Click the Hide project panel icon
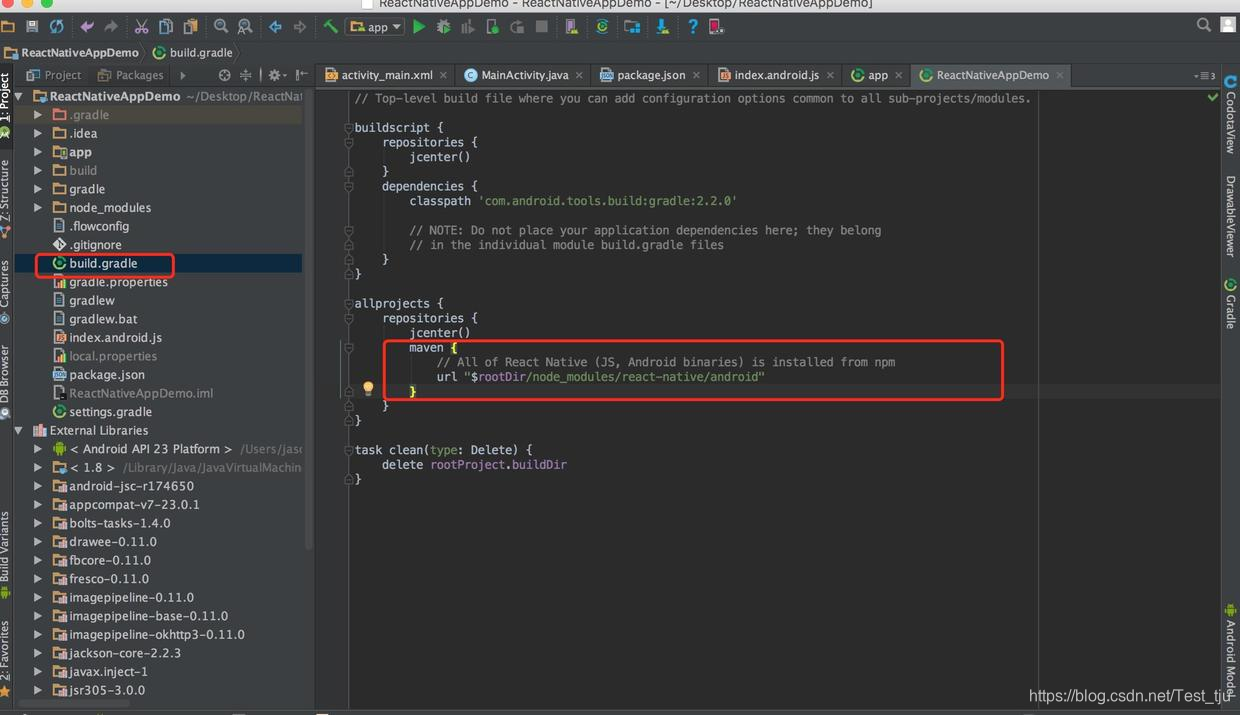1240x715 pixels. (x=301, y=75)
